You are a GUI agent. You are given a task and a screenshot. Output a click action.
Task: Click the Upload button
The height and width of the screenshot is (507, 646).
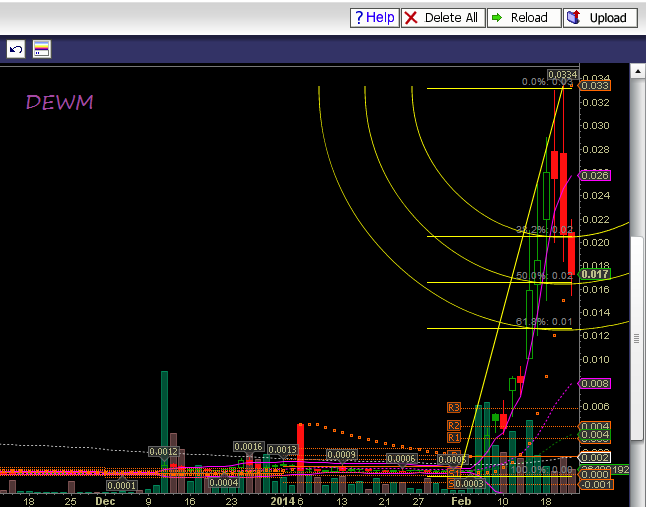pos(599,18)
